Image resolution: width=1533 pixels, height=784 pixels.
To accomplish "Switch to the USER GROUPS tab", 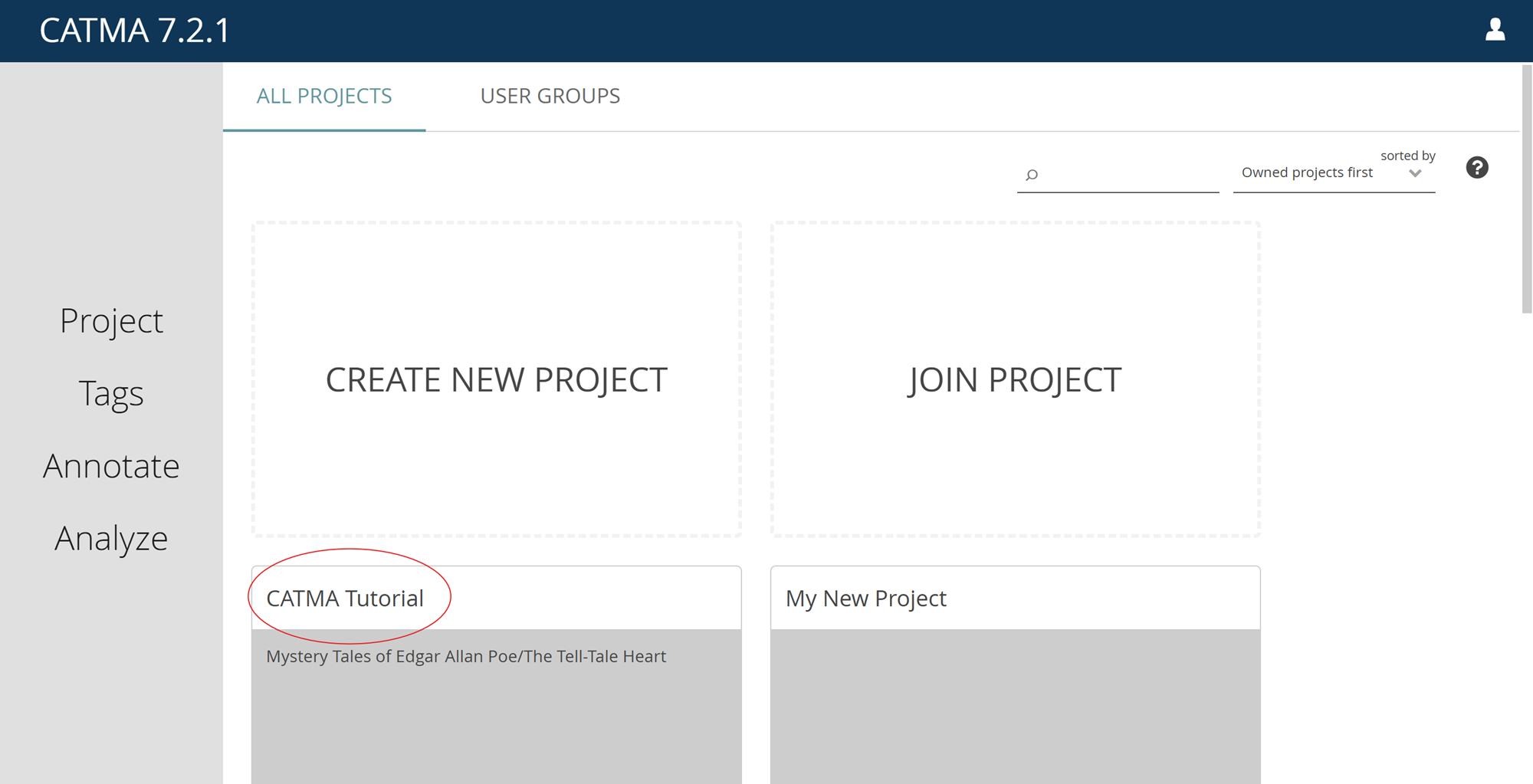I will 550,96.
